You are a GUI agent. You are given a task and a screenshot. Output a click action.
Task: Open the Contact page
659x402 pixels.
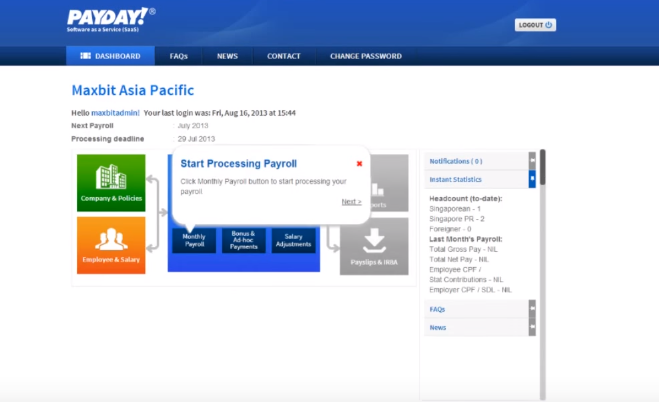point(284,56)
